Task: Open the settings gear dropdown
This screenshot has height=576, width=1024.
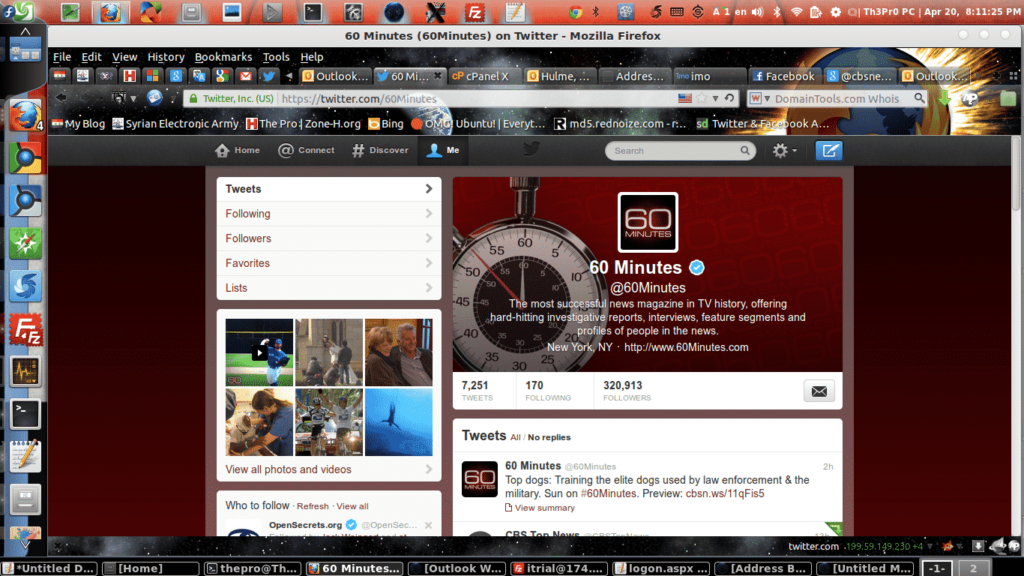Action: [x=784, y=151]
